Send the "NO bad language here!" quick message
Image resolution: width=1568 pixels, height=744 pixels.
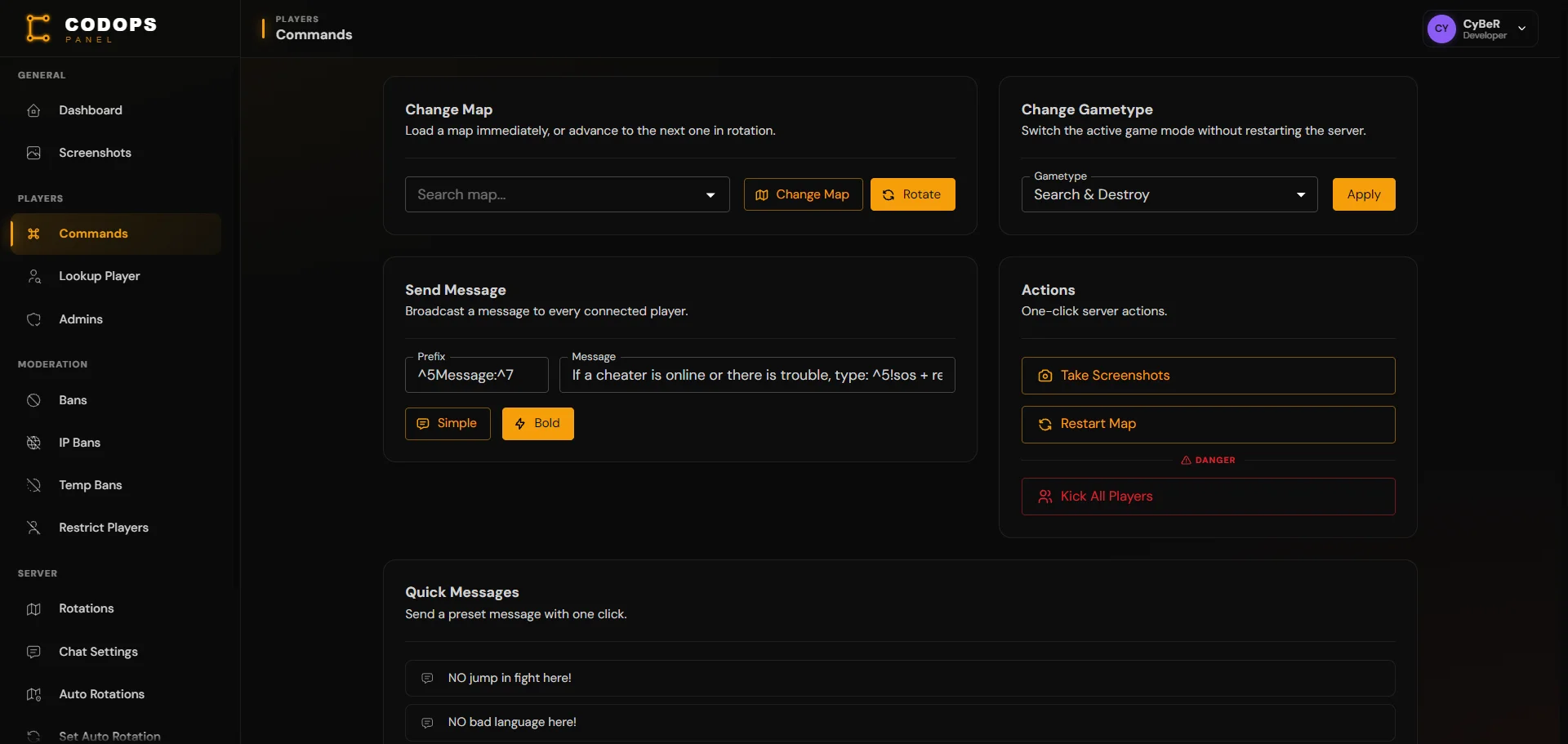[x=900, y=722]
